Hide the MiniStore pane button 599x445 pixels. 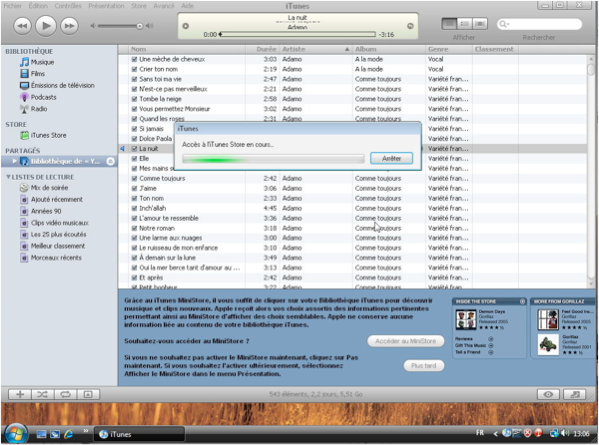[x=574, y=394]
